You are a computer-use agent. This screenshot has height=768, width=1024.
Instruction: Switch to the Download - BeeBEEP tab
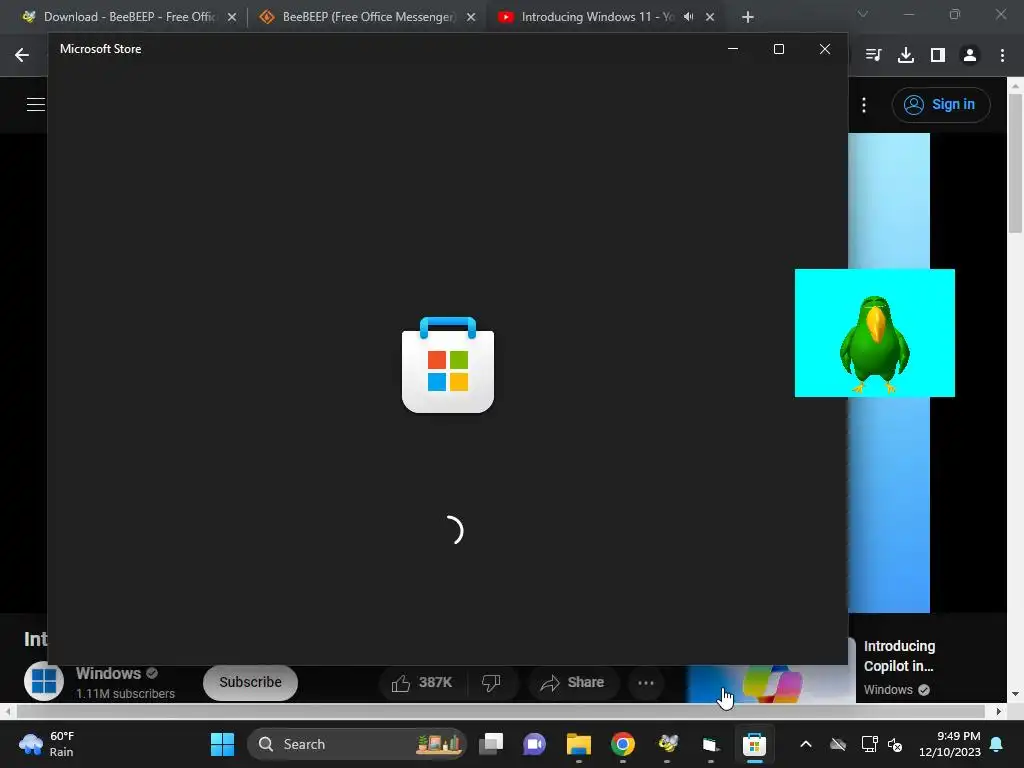click(x=129, y=17)
